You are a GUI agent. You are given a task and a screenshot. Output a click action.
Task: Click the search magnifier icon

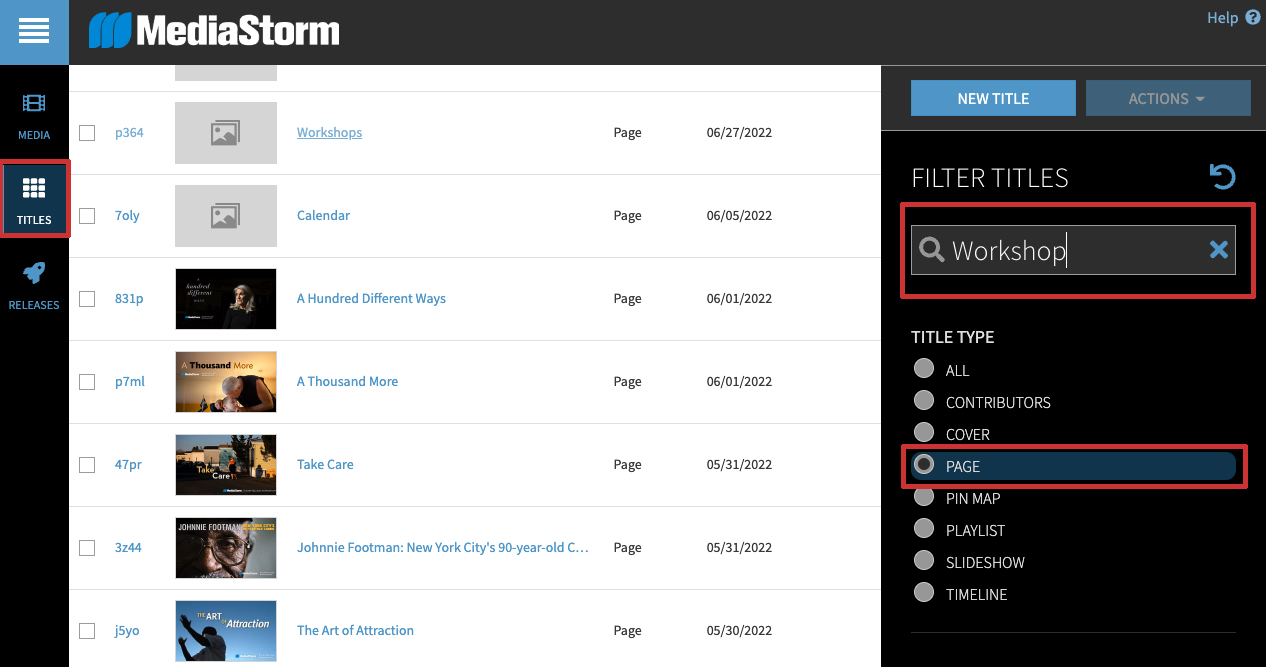pyautogui.click(x=931, y=250)
